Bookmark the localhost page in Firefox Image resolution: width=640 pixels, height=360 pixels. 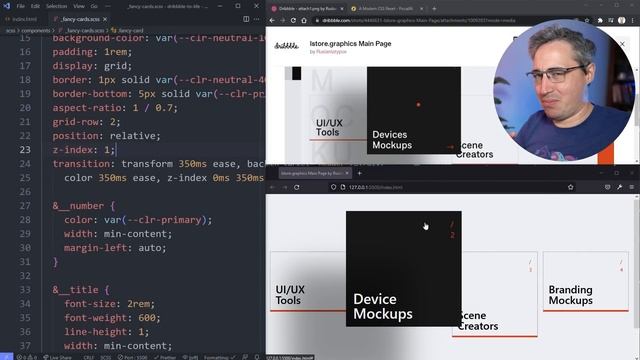570,187
